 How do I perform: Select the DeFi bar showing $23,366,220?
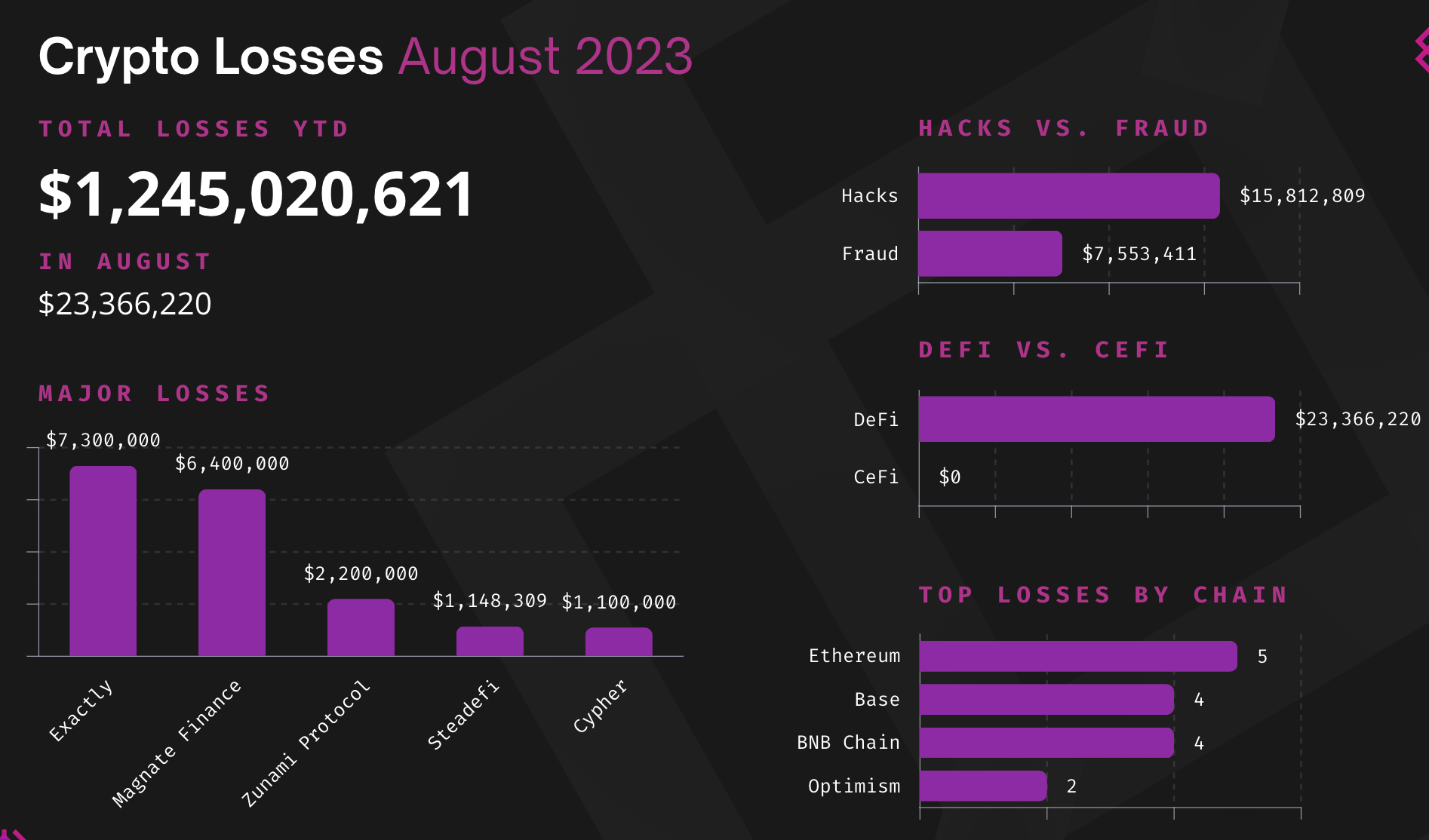click(1097, 419)
